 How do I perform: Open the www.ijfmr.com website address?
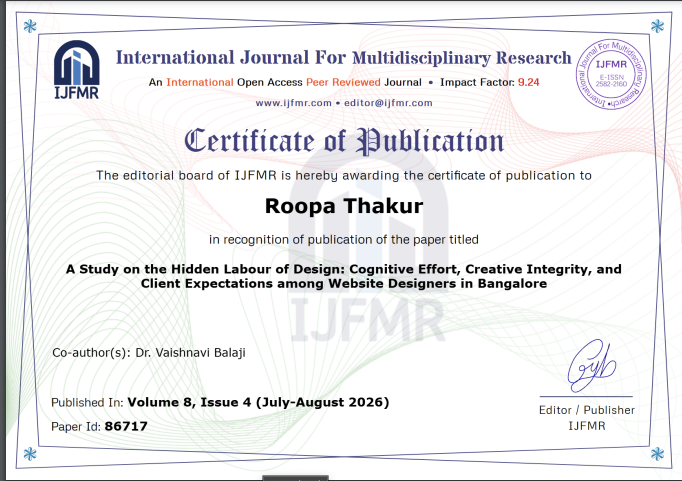pos(294,103)
